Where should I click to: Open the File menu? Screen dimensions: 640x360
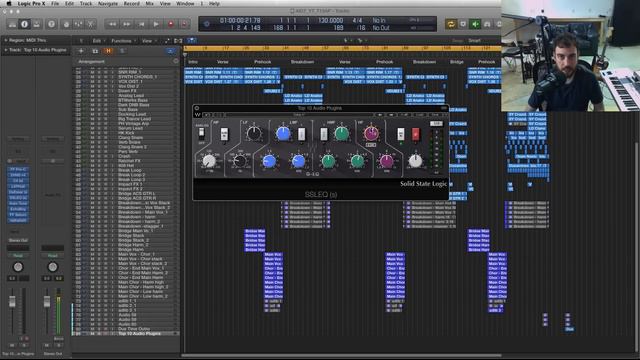(x=55, y=3)
